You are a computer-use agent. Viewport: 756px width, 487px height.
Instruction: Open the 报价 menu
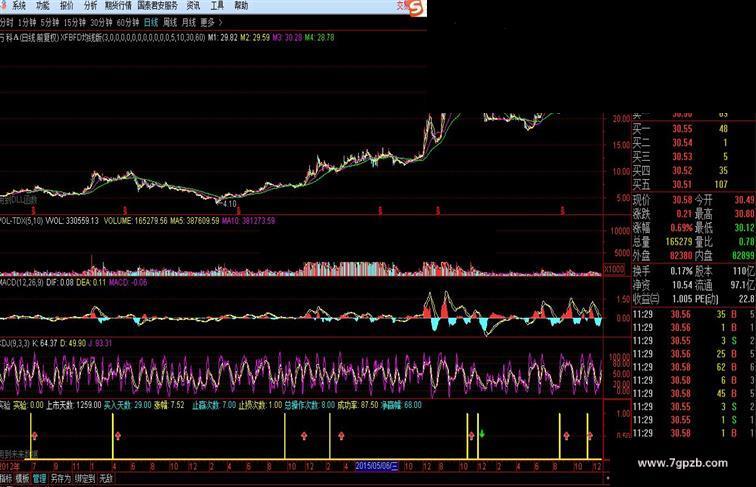click(67, 6)
